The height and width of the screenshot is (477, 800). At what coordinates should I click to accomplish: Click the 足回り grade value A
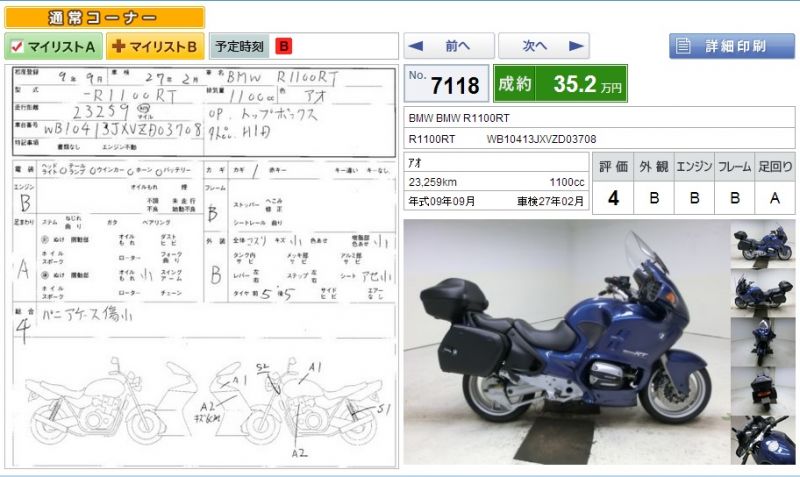click(775, 198)
